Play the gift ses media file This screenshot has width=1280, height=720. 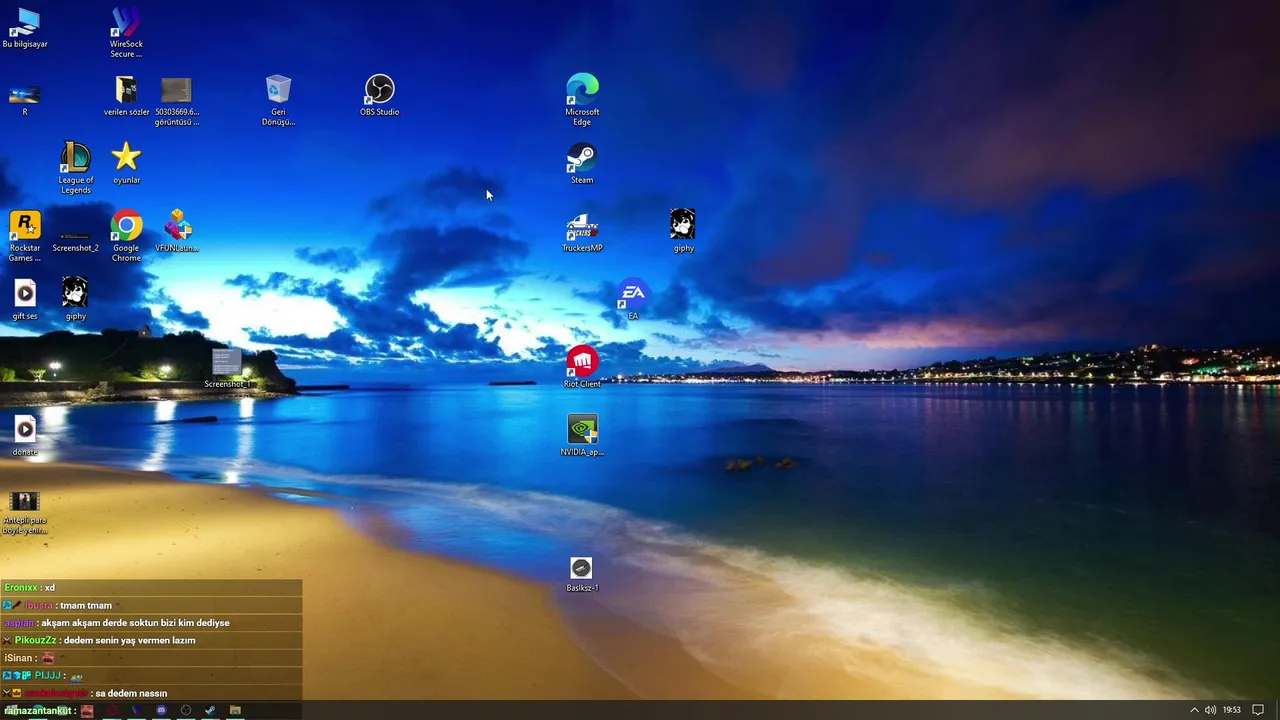click(x=25, y=299)
